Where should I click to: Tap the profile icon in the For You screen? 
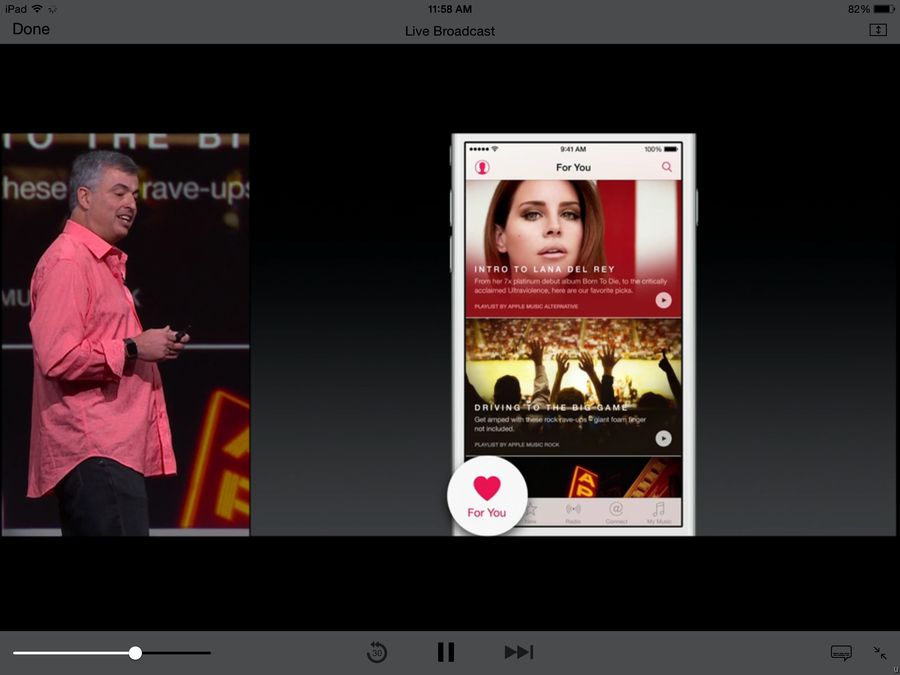click(483, 167)
